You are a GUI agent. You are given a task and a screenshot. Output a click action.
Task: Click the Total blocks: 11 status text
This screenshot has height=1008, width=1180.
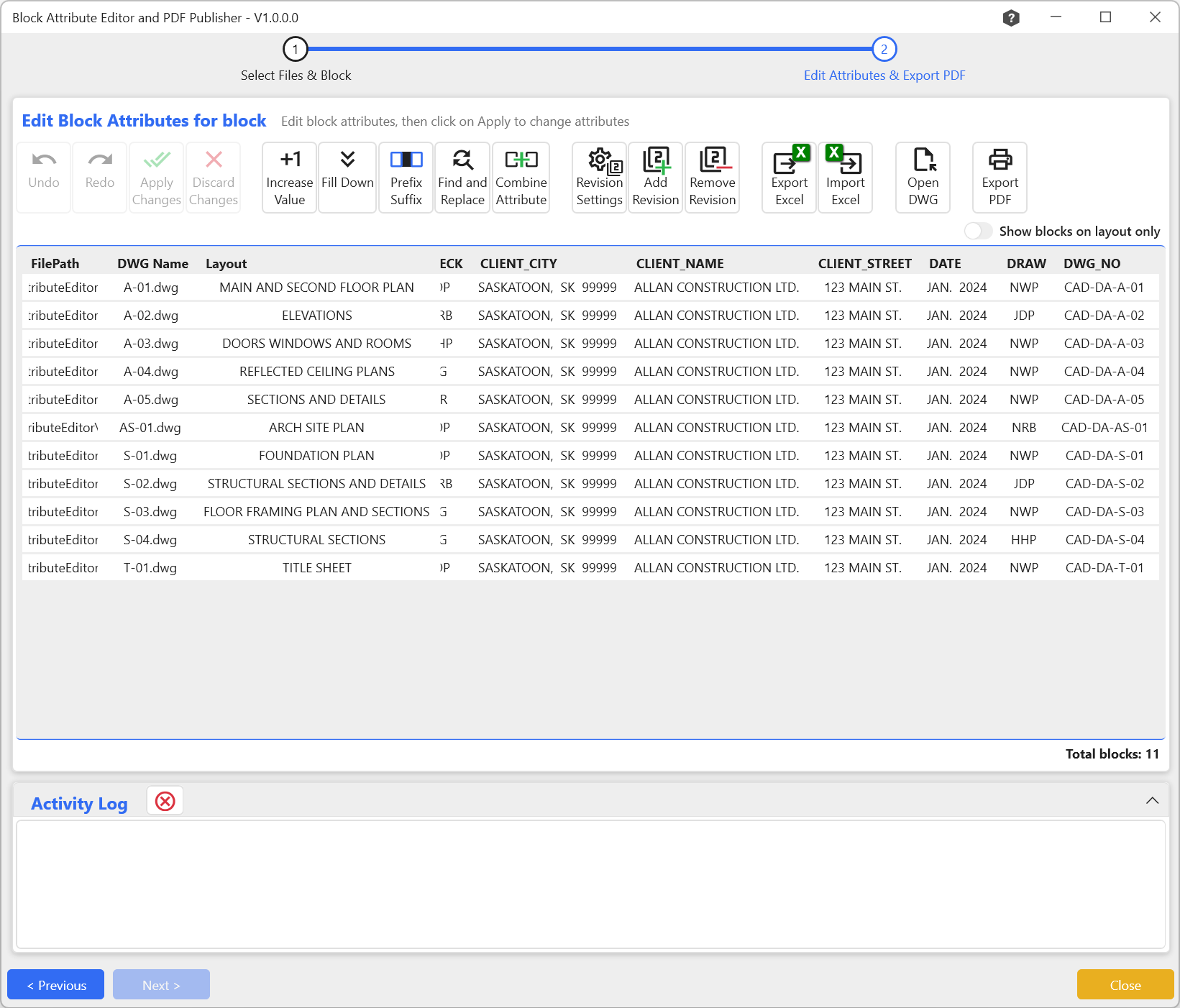tap(1112, 754)
